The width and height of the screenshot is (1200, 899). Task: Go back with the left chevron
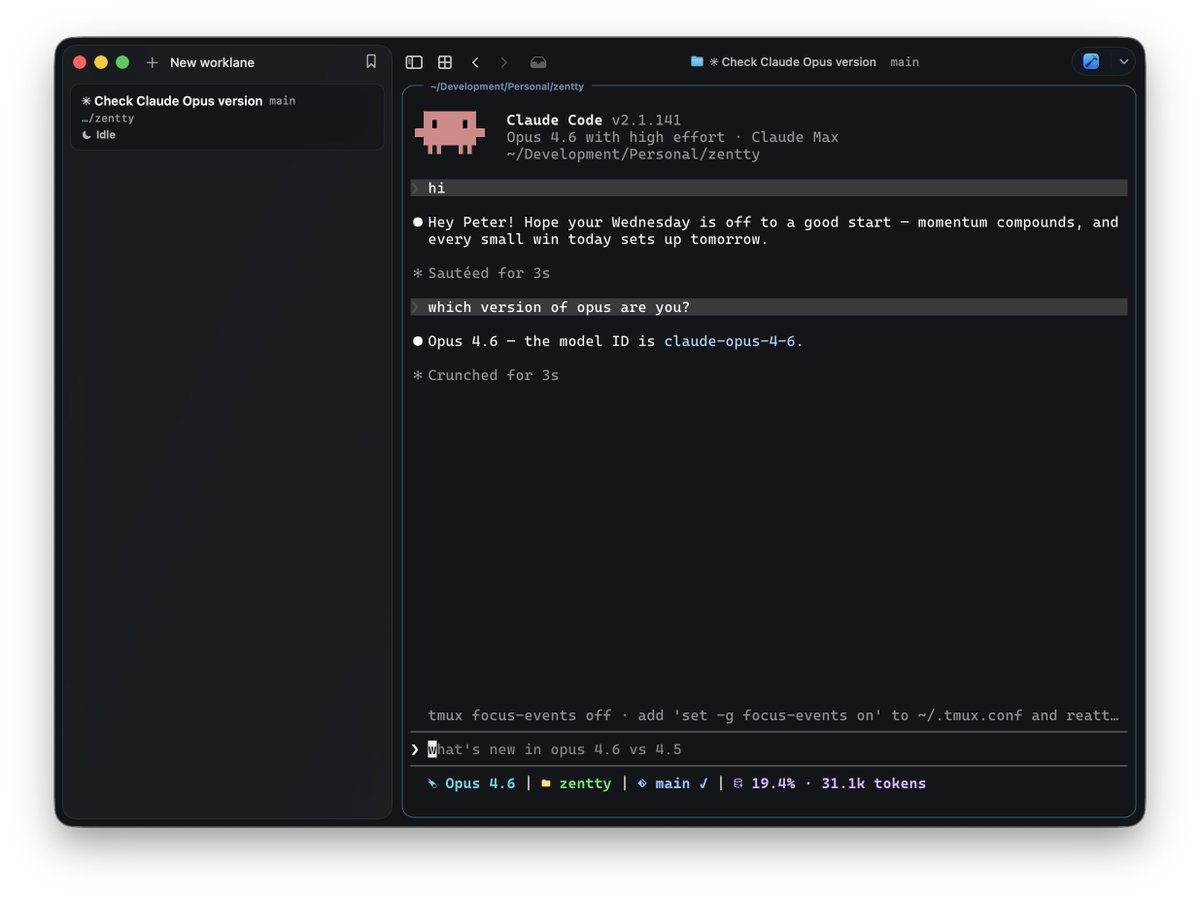pyautogui.click(x=475, y=62)
